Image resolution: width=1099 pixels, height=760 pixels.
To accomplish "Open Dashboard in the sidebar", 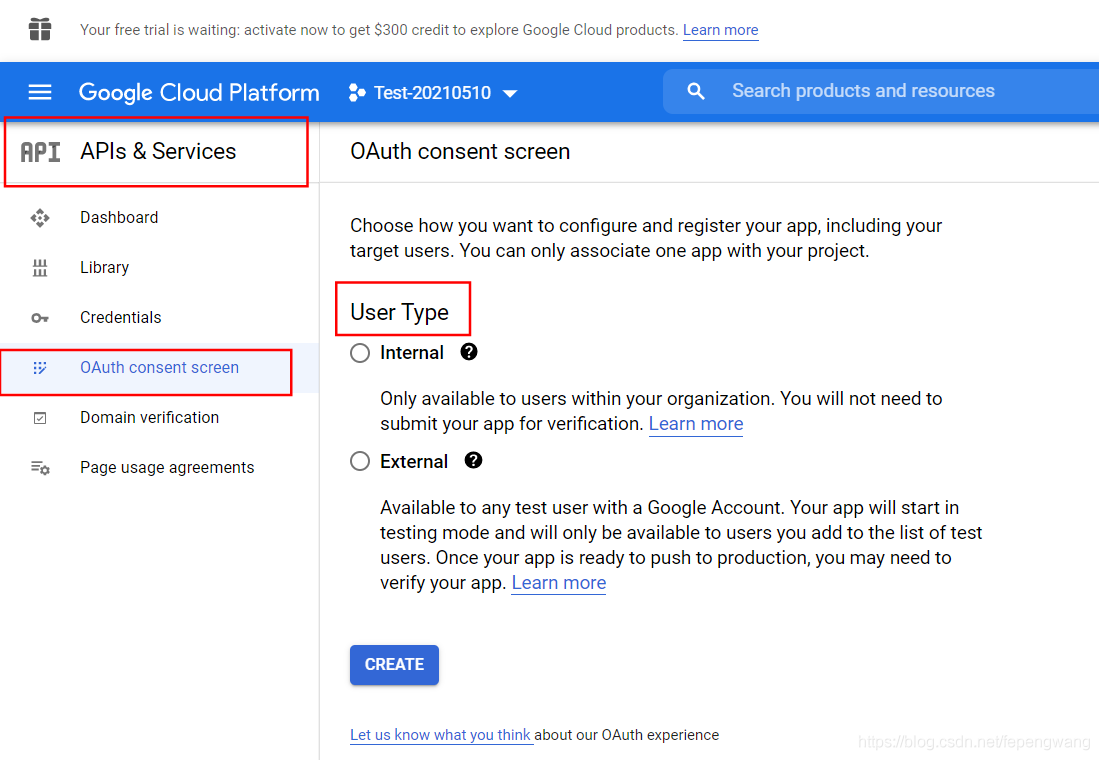I will tap(118, 217).
